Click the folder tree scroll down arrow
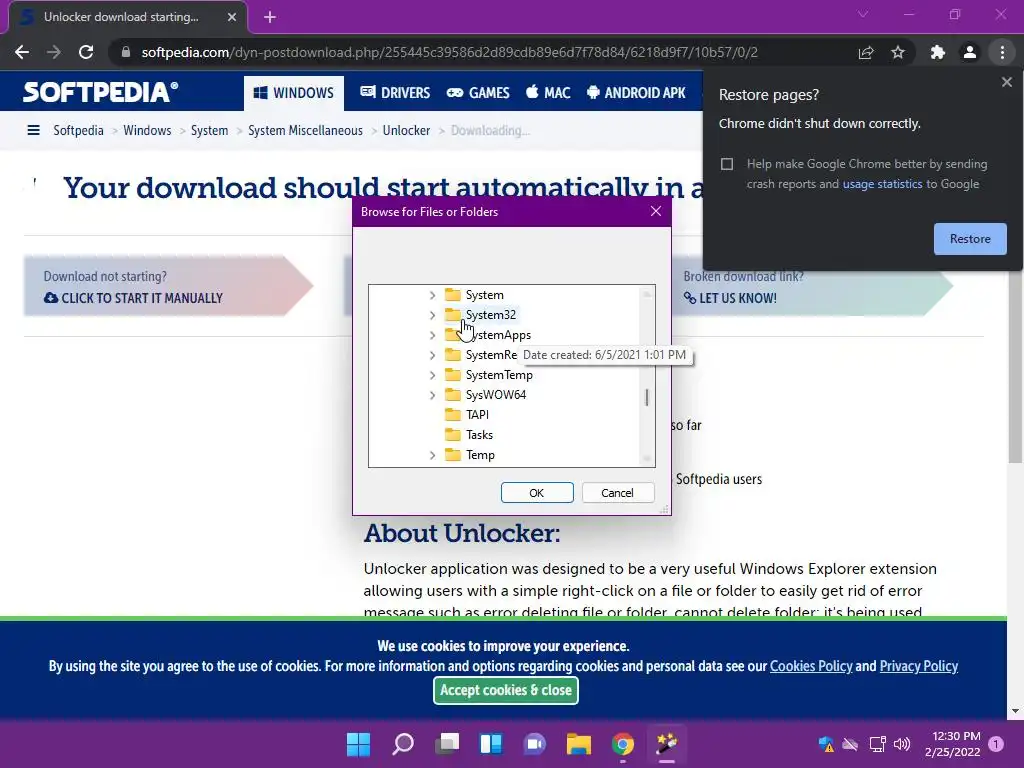Image resolution: width=1024 pixels, height=768 pixels. click(x=647, y=458)
